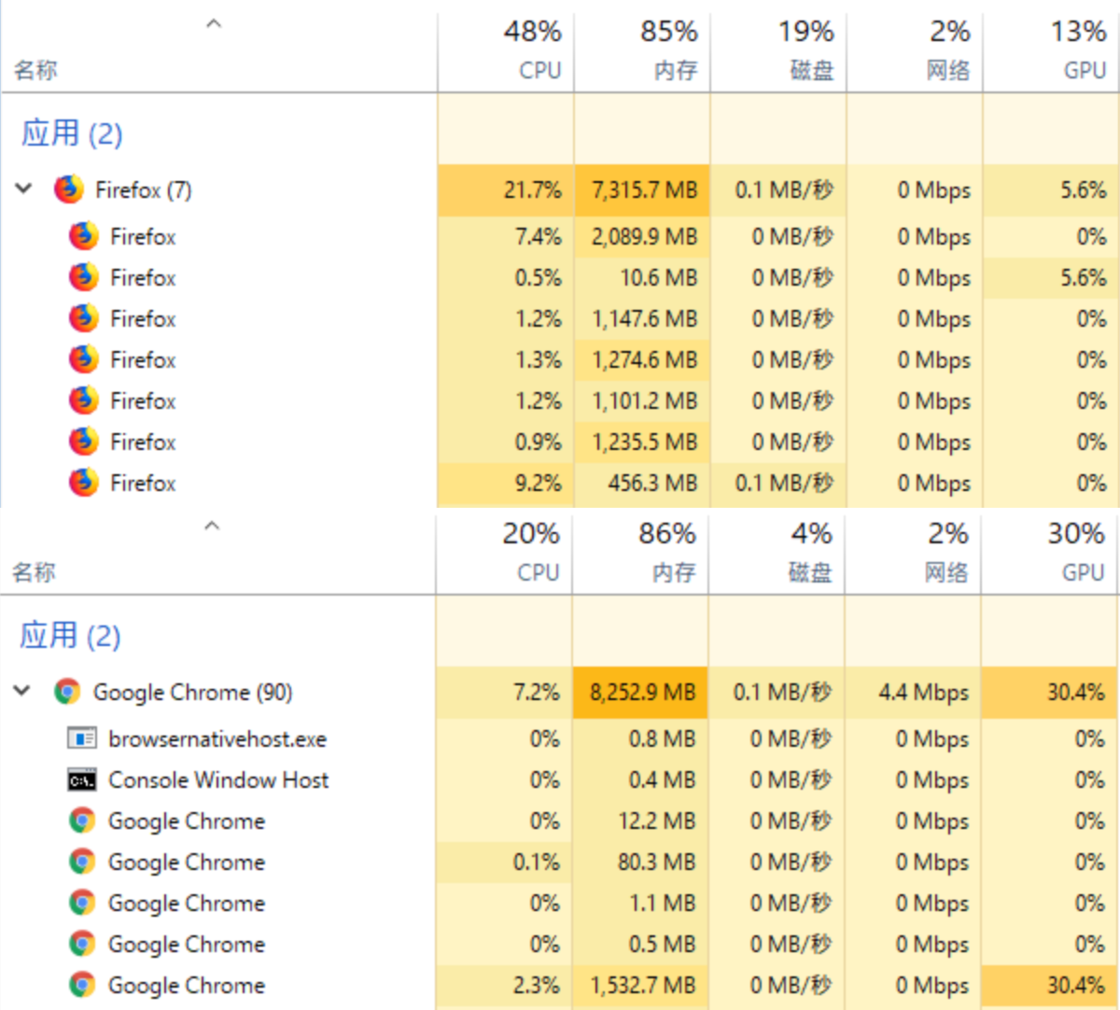1120x1010 pixels.
Task: Select the Google Chrome (90) row label
Action: tap(193, 692)
